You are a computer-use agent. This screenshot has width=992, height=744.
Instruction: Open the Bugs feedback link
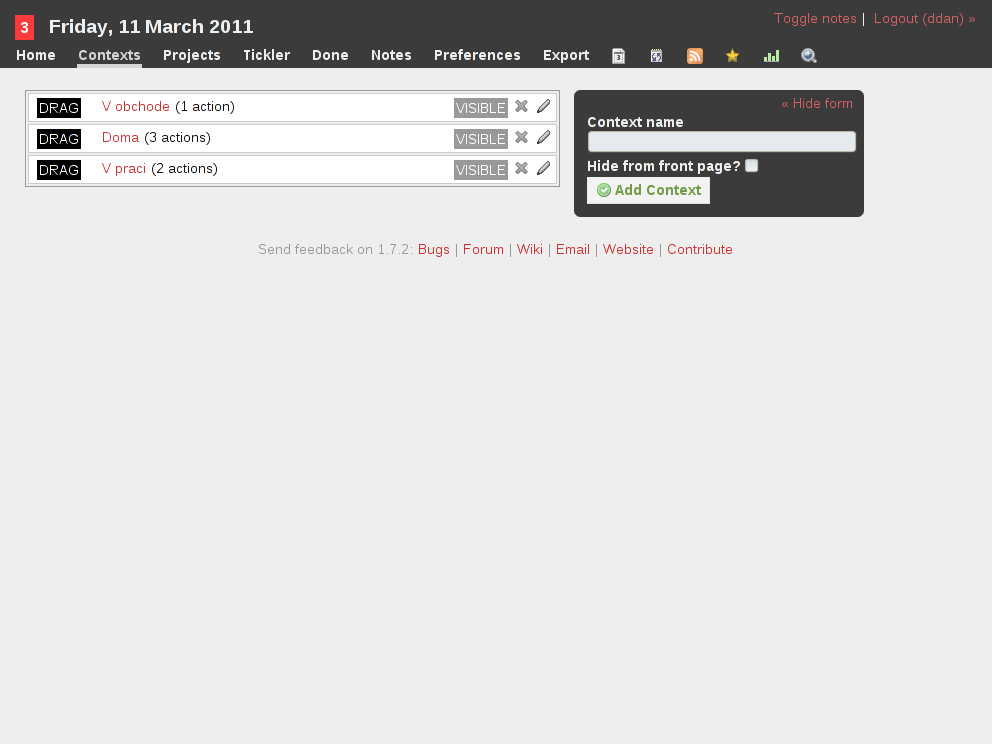click(433, 249)
